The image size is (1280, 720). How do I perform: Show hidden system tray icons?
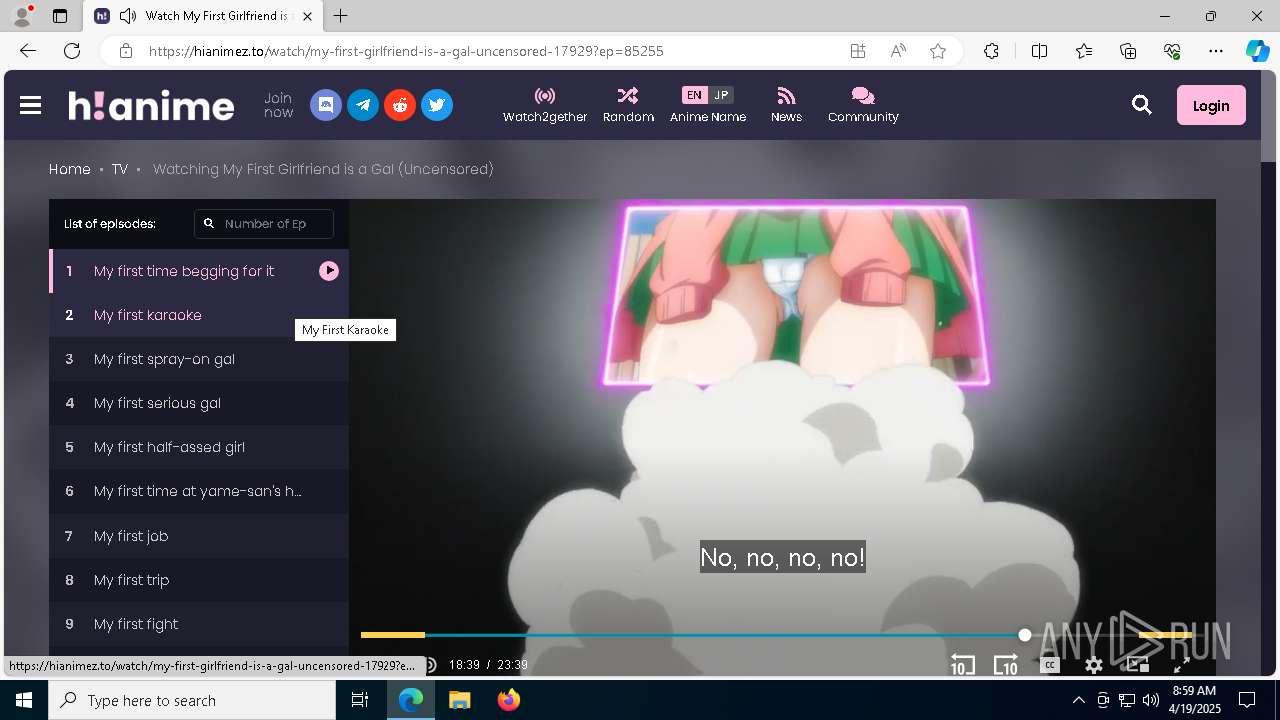click(x=1078, y=700)
